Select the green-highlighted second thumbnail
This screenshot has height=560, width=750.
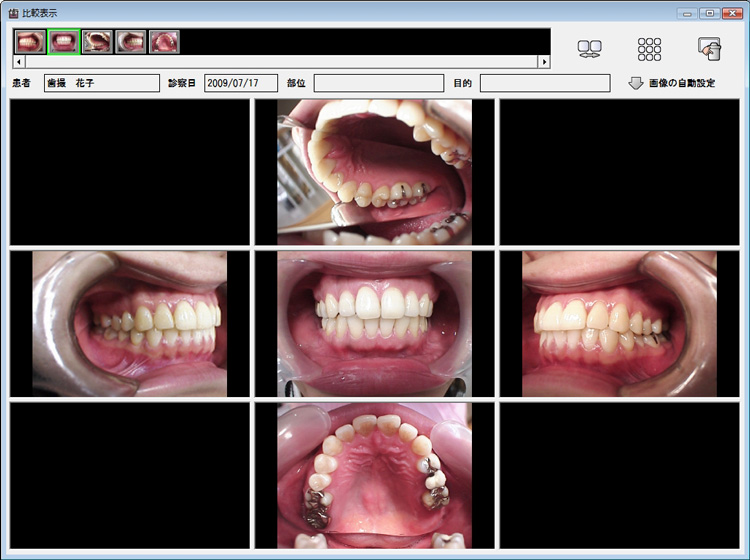63,42
